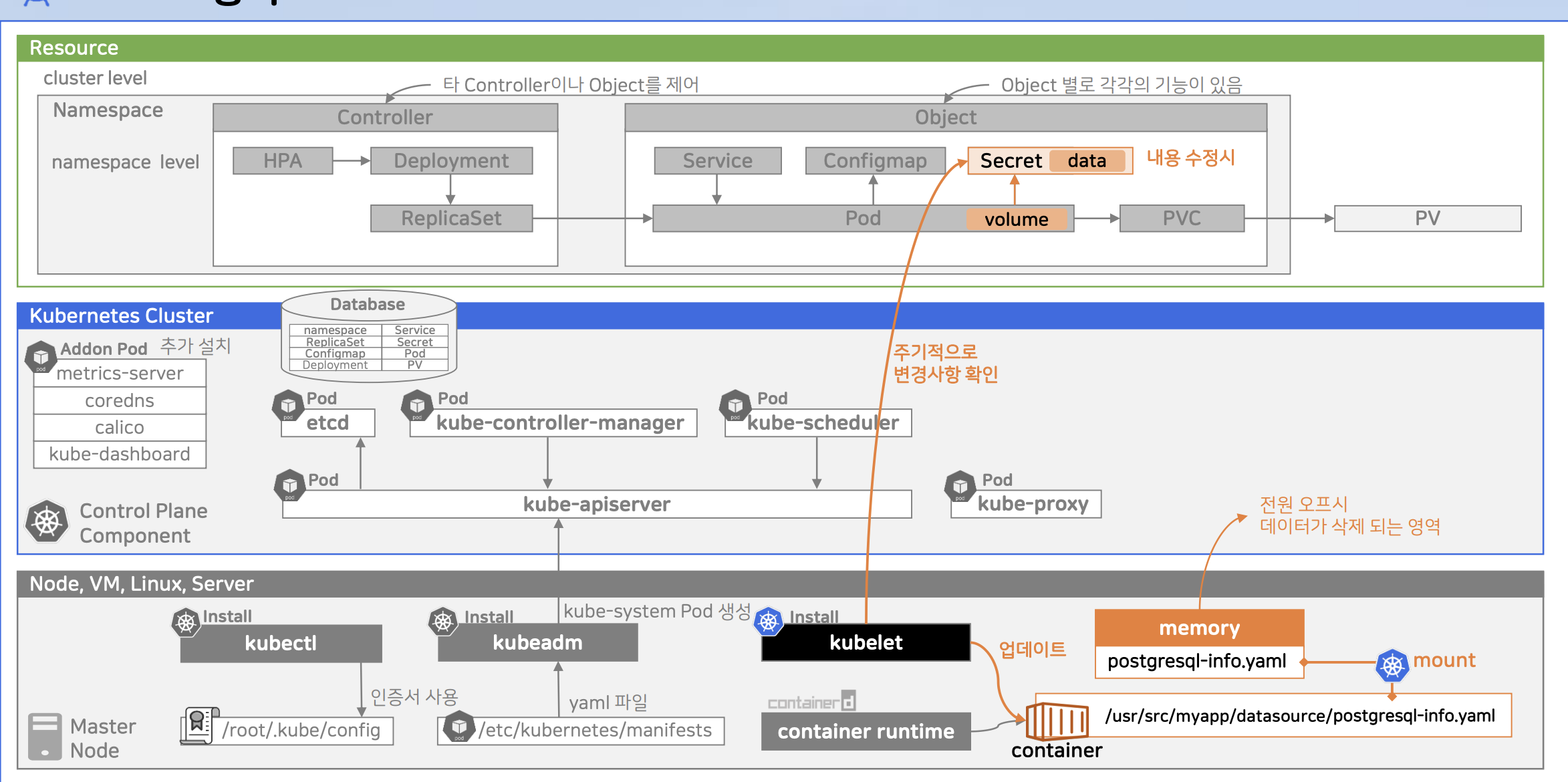
Task: Select the Secret data orange label
Action: click(1087, 161)
